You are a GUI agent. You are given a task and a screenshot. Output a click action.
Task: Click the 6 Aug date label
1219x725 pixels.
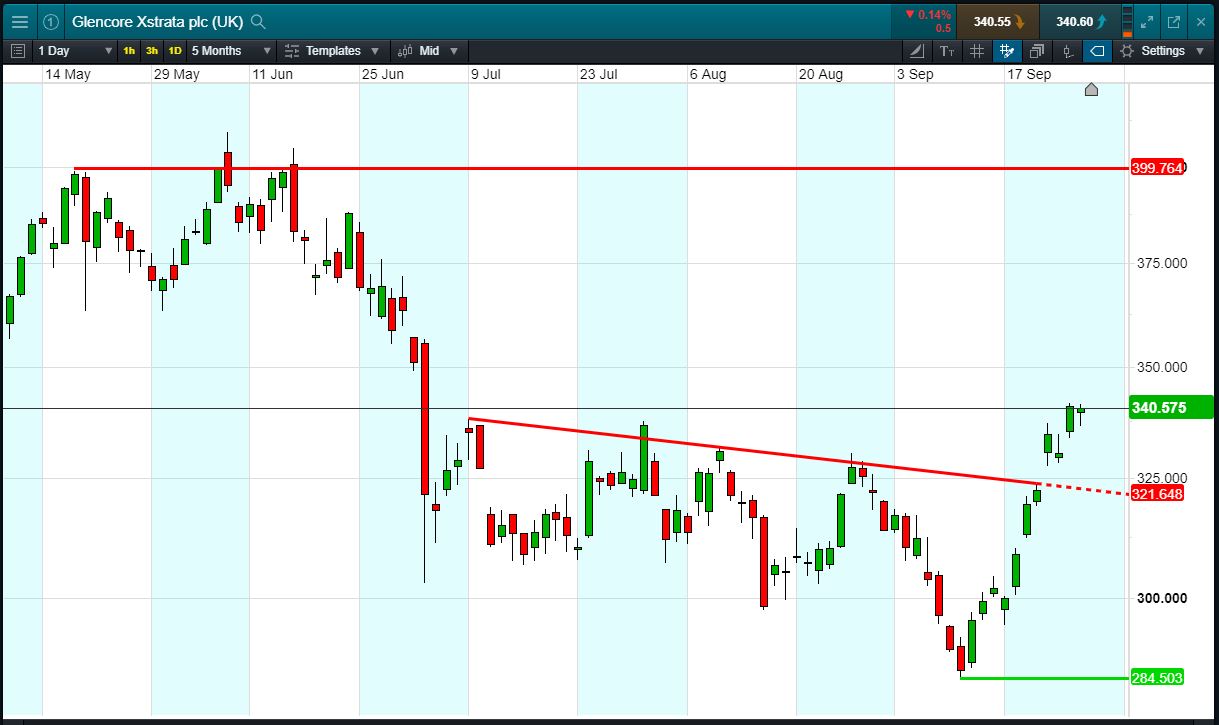point(708,75)
